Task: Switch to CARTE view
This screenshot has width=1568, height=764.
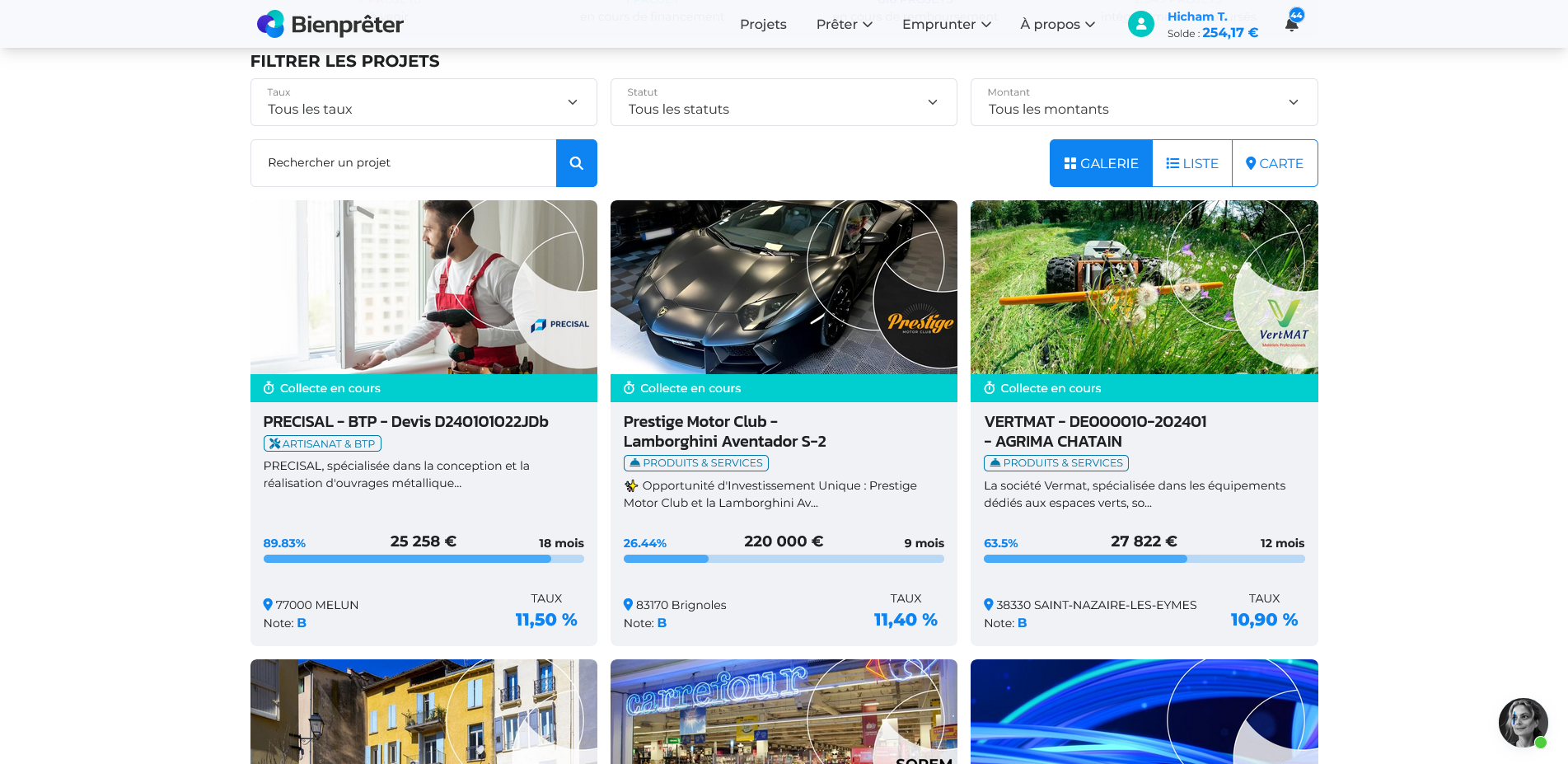Action: 1275,163
